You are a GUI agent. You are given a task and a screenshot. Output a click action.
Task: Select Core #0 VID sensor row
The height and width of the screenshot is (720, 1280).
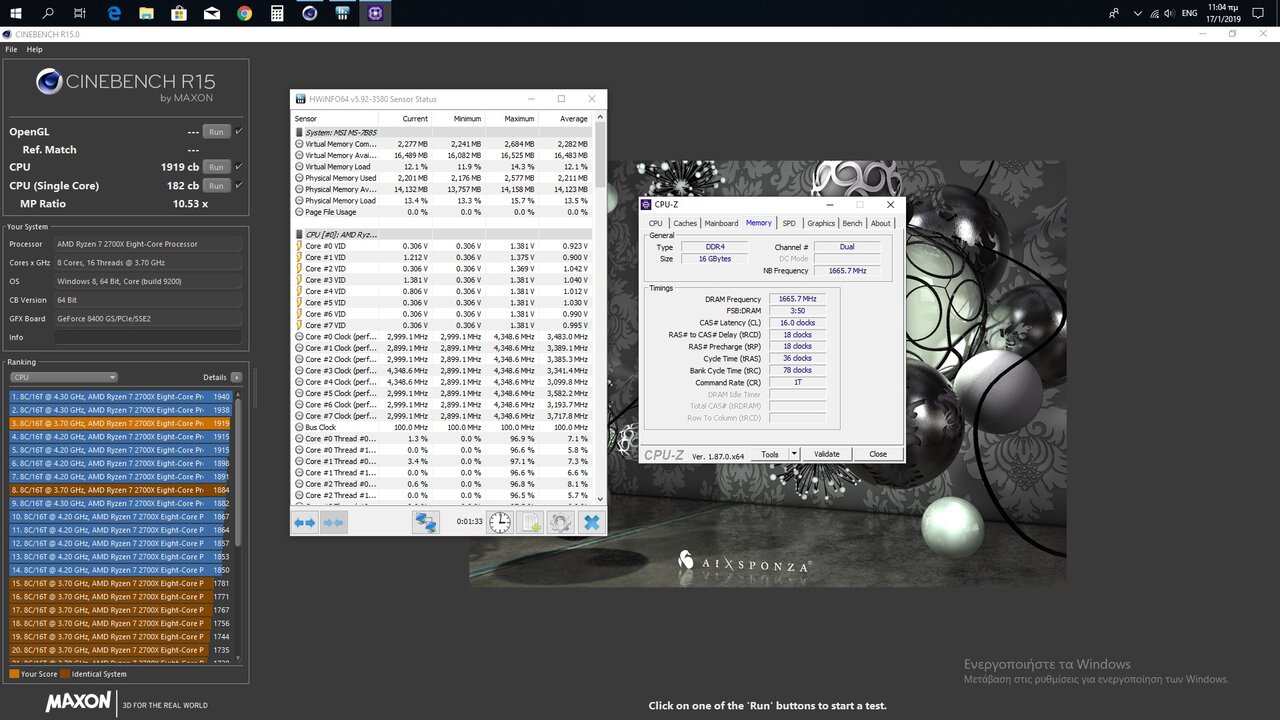point(442,246)
